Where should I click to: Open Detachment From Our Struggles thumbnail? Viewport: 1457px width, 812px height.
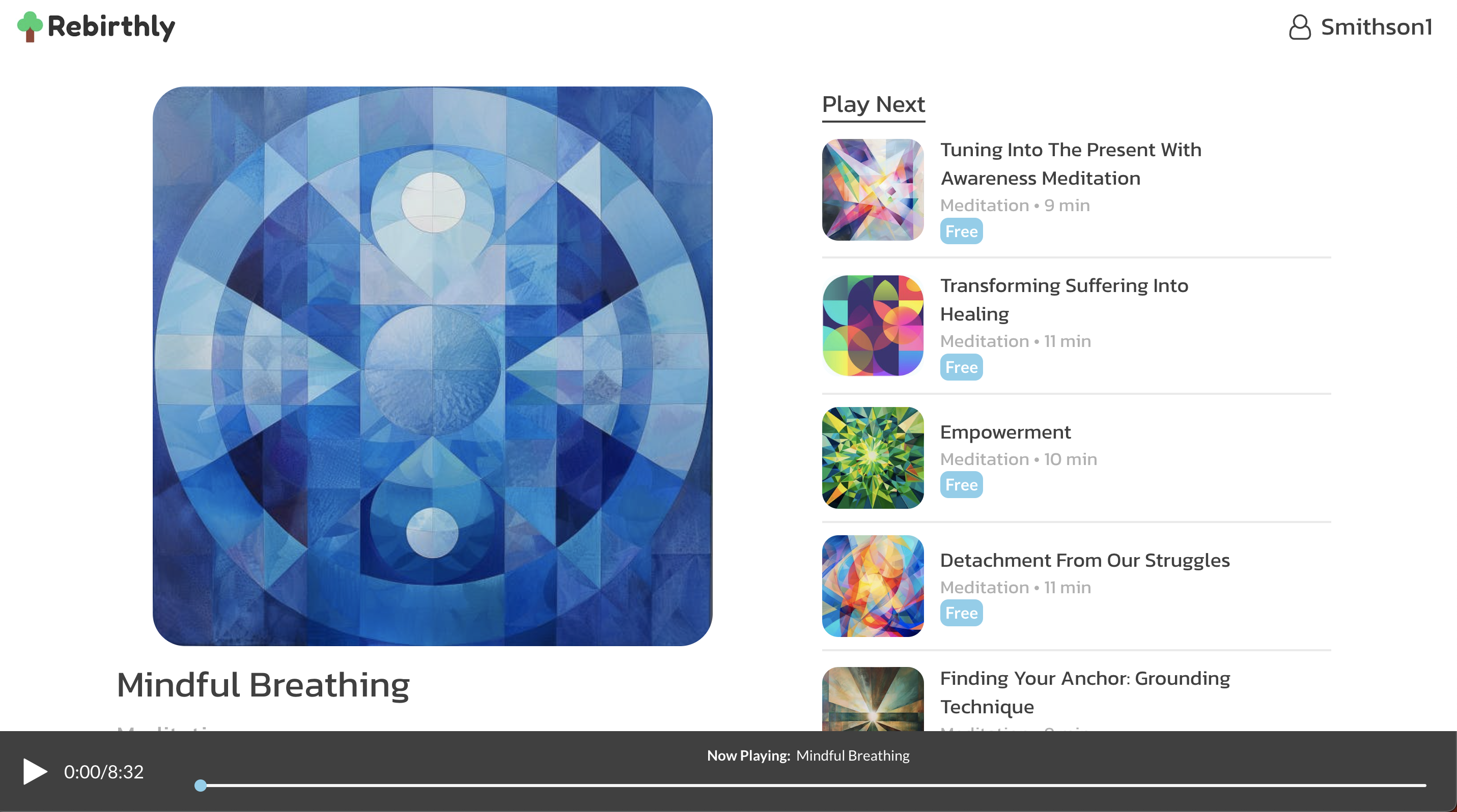click(873, 586)
